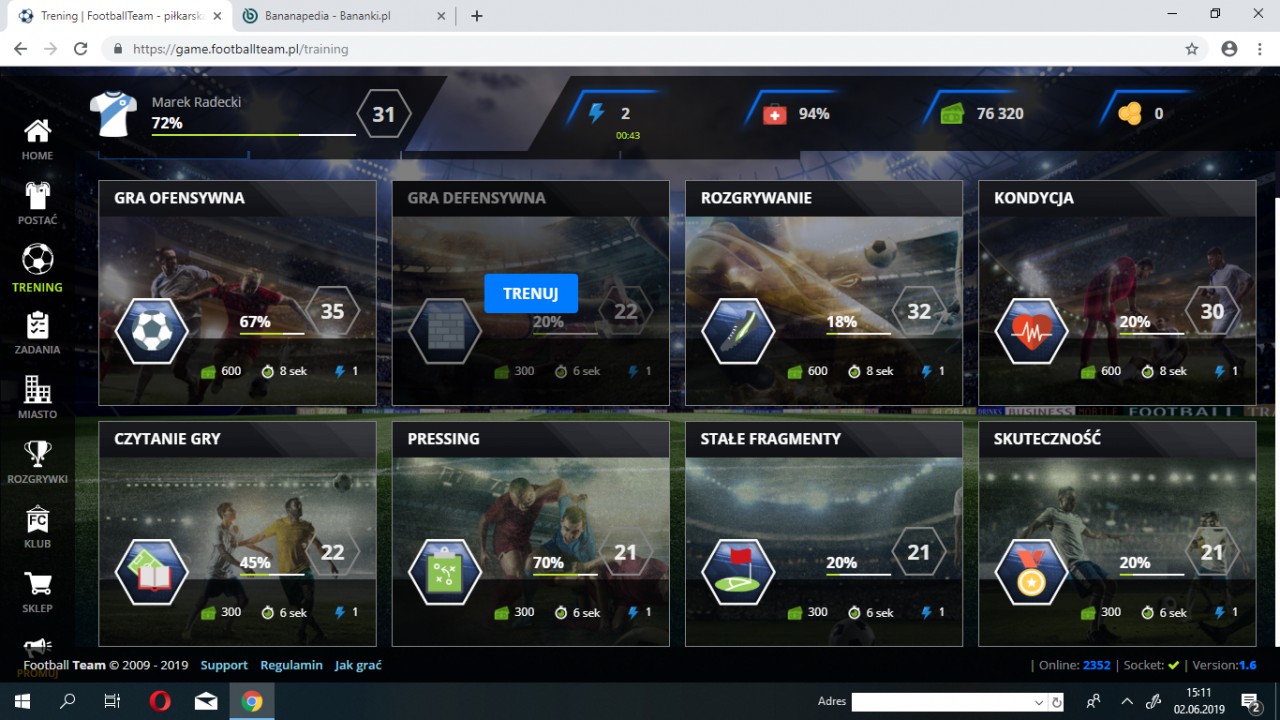Click the Marek Radecki player name

point(196,102)
